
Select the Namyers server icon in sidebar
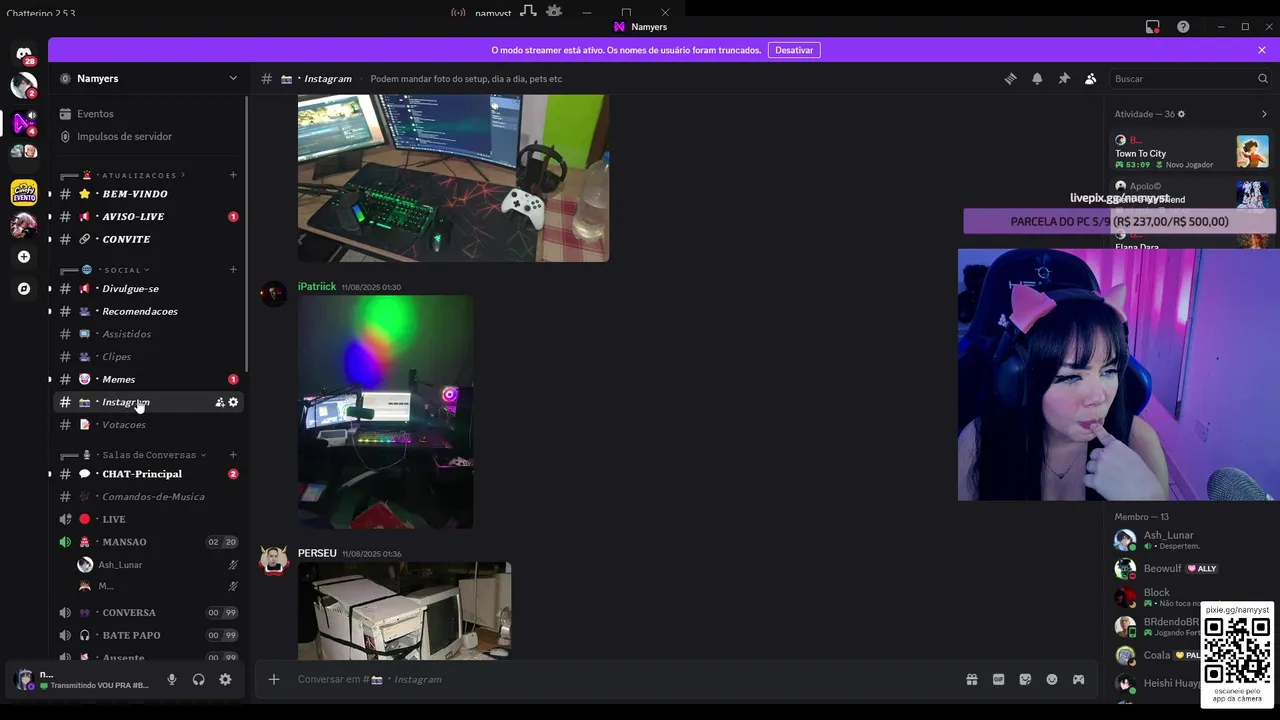[x=24, y=123]
